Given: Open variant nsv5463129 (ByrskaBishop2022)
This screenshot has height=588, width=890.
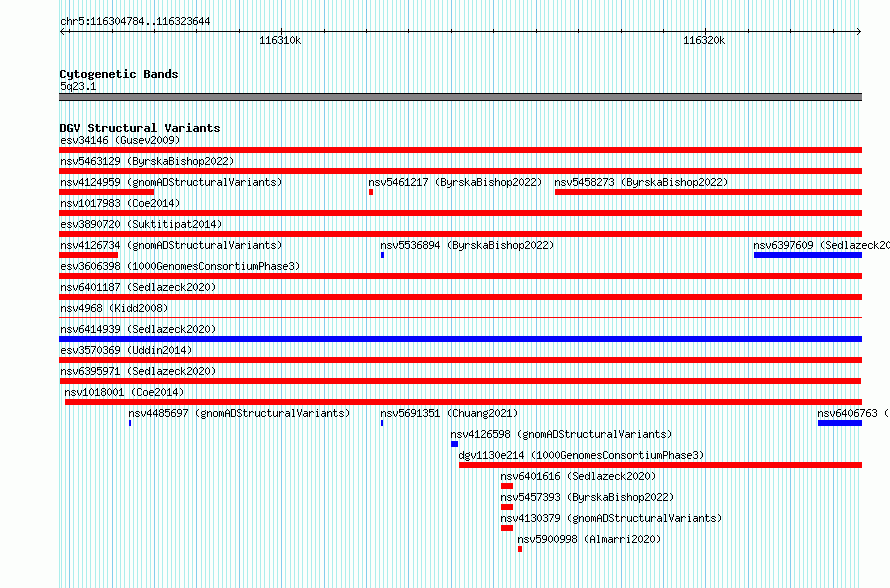Looking at the screenshot, I should pos(147,161).
